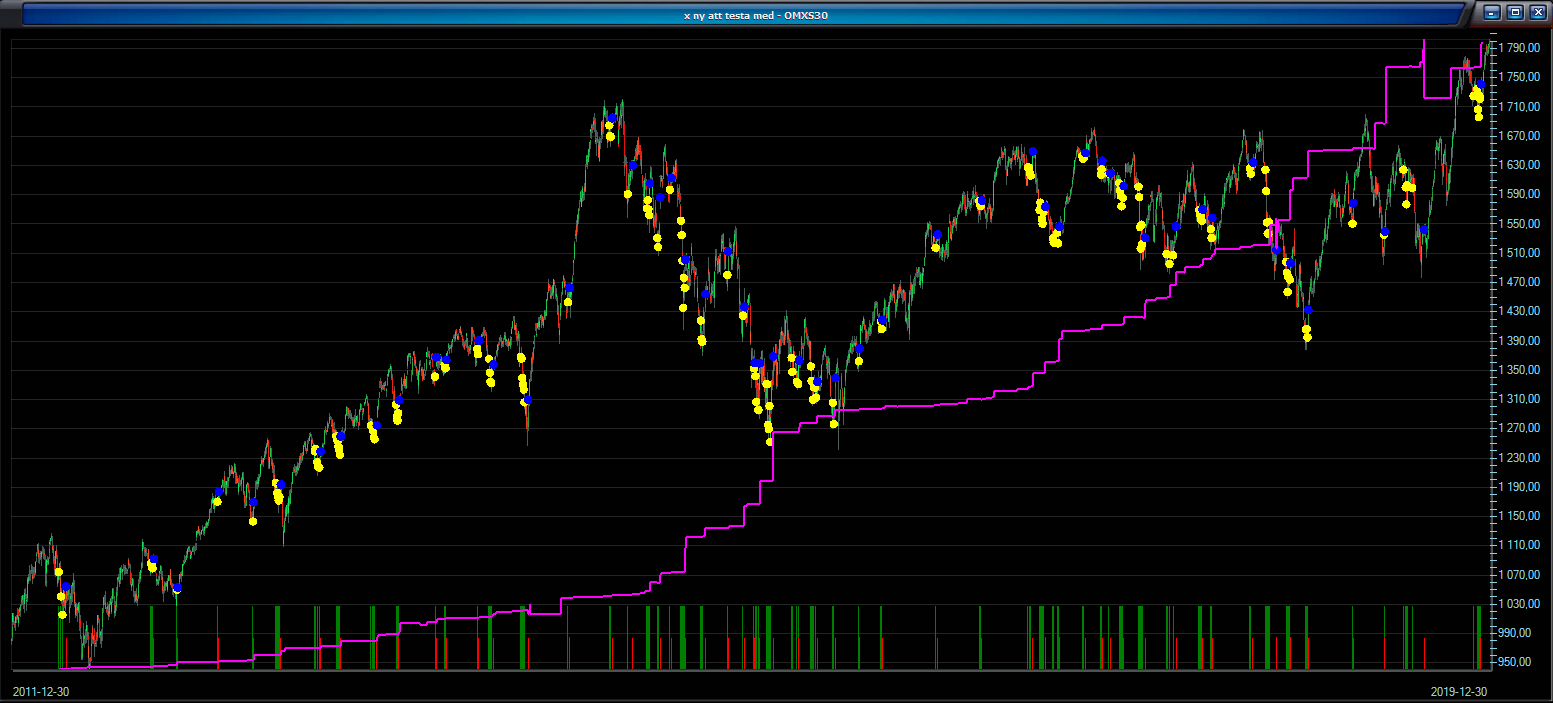1553x703 pixels.
Task: Pick the 1 430,00 value on price axis
Action: (1522, 311)
